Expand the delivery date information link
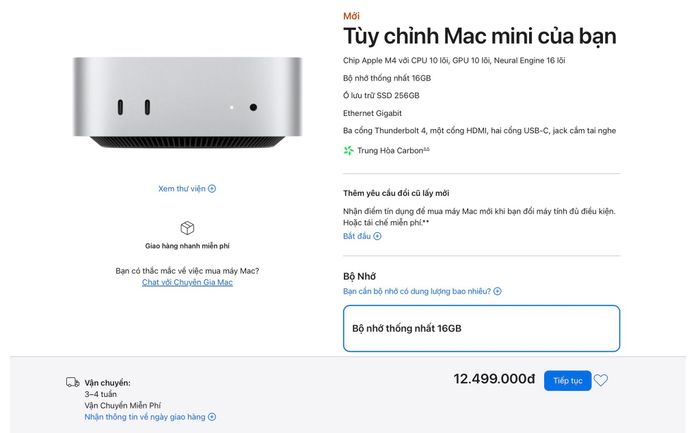This screenshot has width=700, height=433. 150,416
